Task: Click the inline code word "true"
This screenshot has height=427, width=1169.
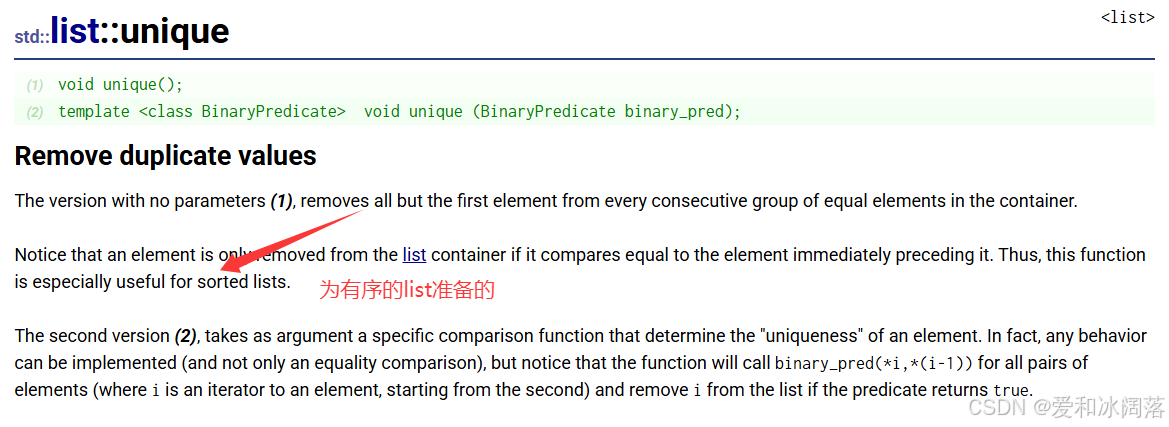Action: [1012, 390]
